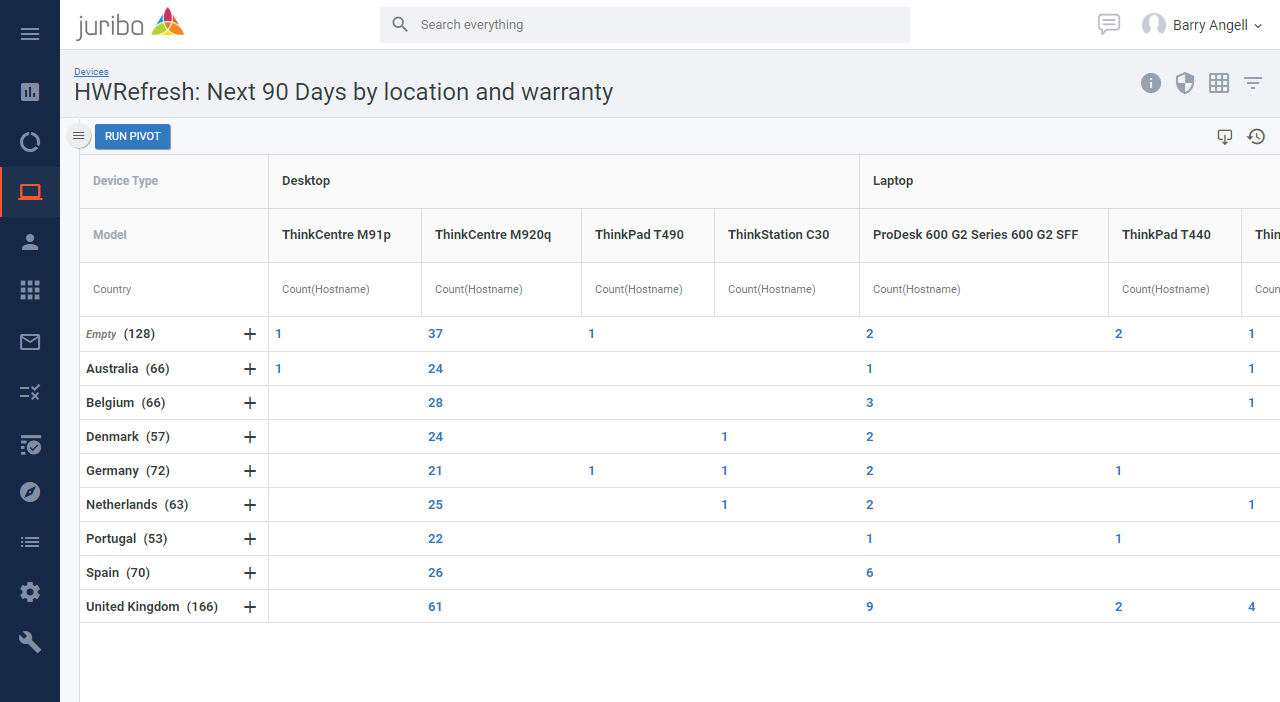
Task: Click the page title HWRefresh heading
Action: click(x=344, y=92)
